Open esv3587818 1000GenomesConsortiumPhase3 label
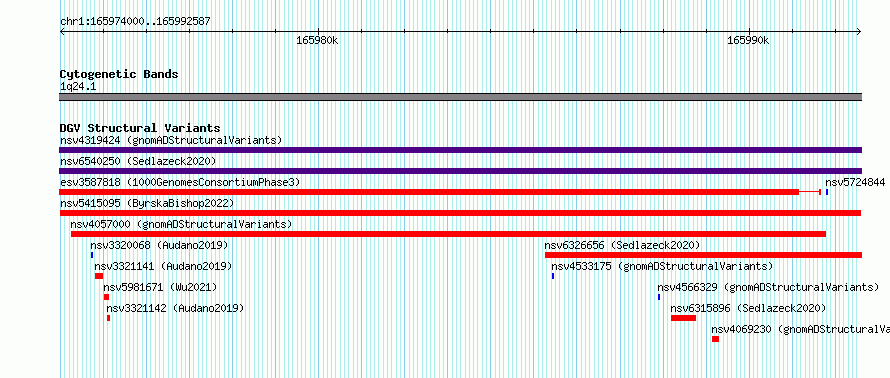 click(x=180, y=182)
